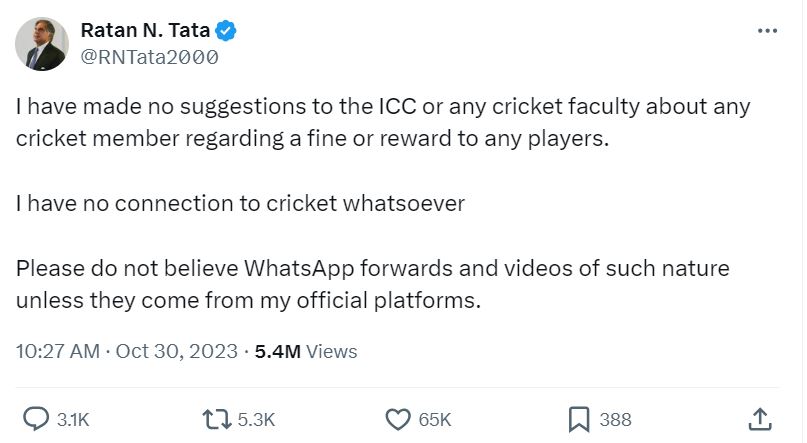Viewport: 807px width, 443px height.
Task: Click the 388 bookmarks count
Action: (615, 420)
